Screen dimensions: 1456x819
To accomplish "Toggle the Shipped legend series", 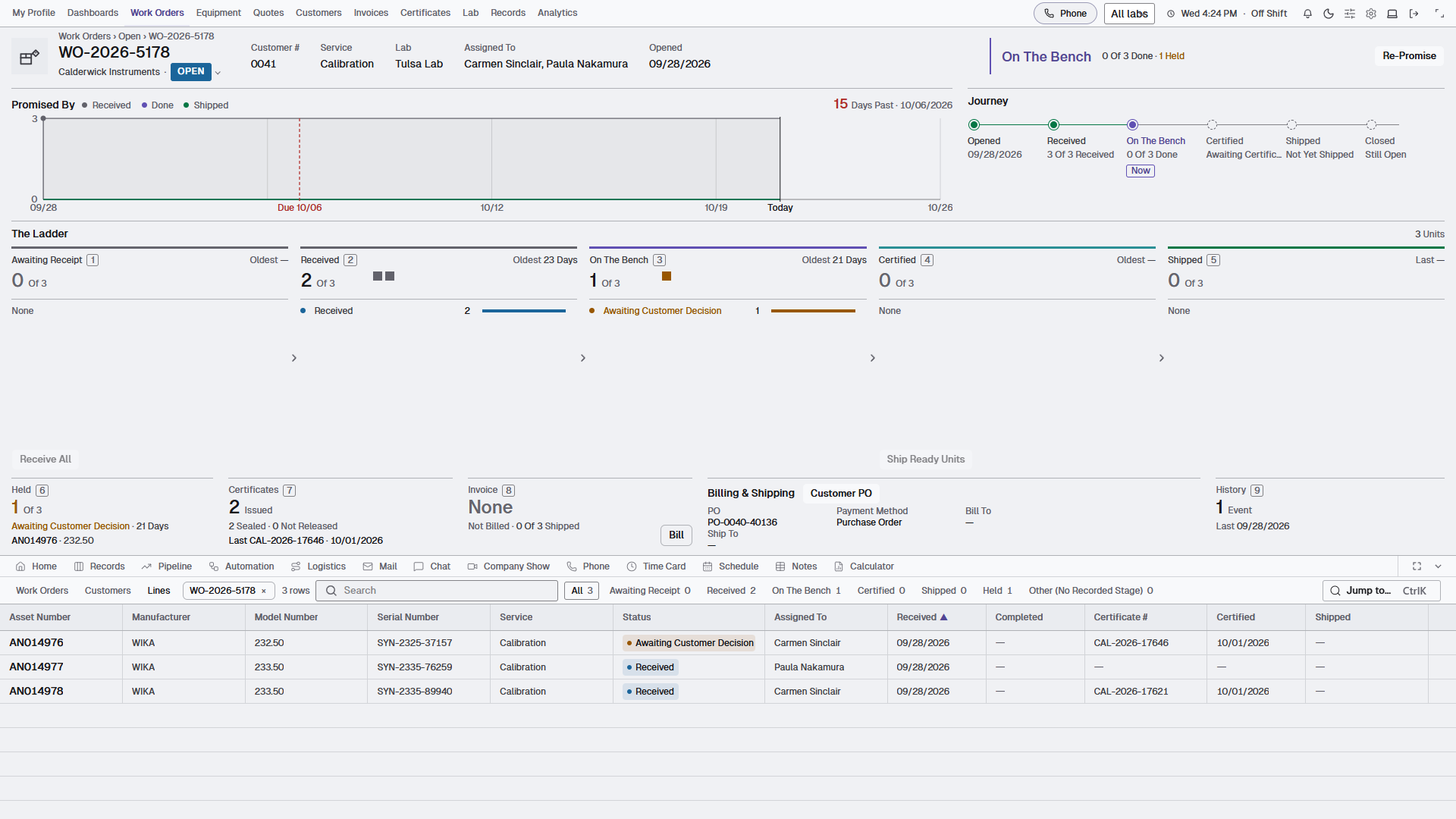I will 206,105.
